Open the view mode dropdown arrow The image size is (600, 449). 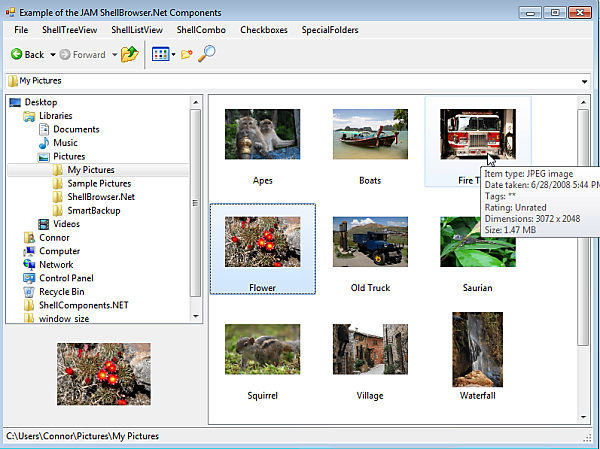point(173,55)
